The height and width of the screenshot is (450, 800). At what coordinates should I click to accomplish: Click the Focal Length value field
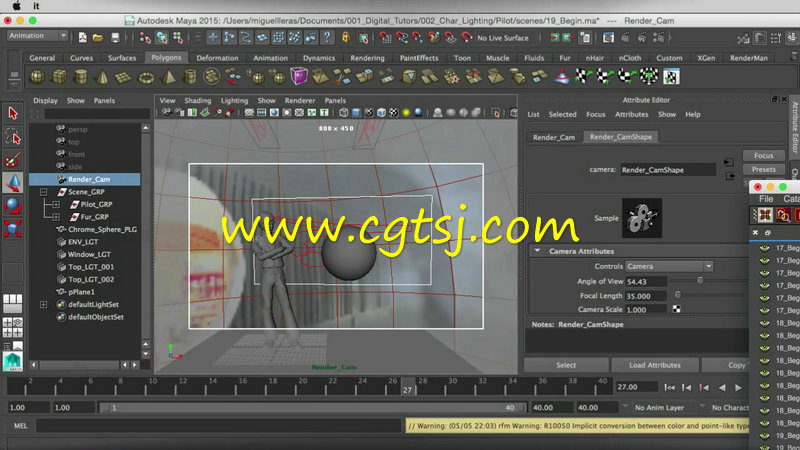[646, 296]
